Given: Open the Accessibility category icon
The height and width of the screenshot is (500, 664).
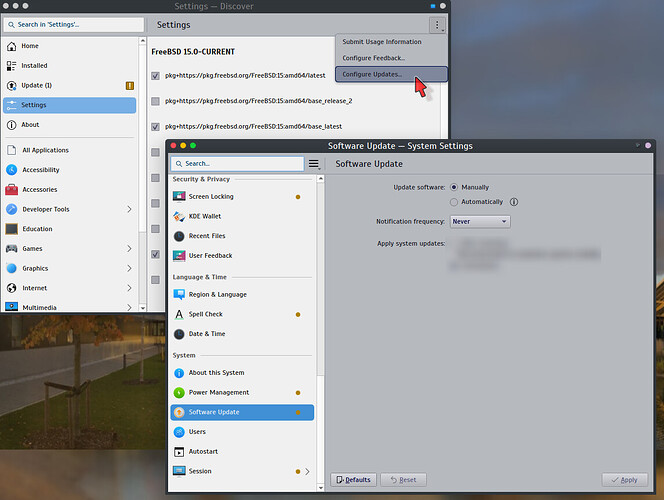Looking at the screenshot, I should (11, 170).
